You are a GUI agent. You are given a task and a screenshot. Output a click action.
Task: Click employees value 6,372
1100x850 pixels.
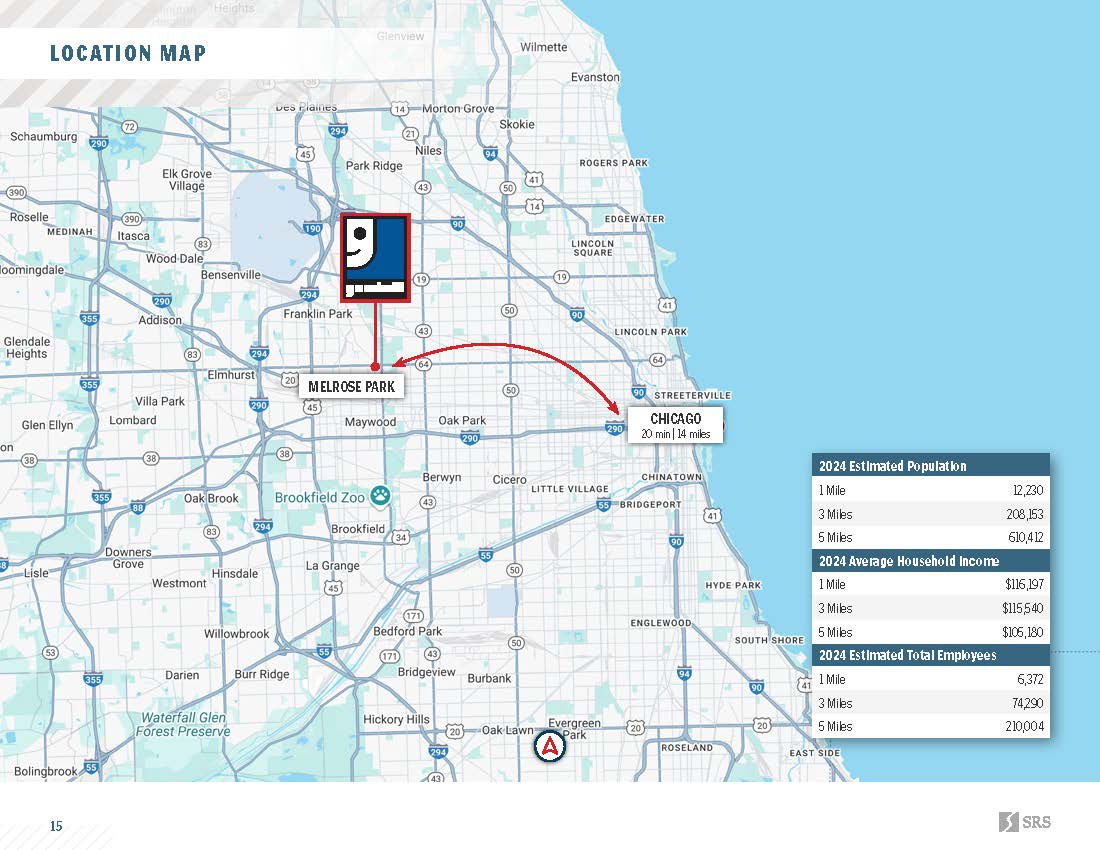click(x=1030, y=679)
